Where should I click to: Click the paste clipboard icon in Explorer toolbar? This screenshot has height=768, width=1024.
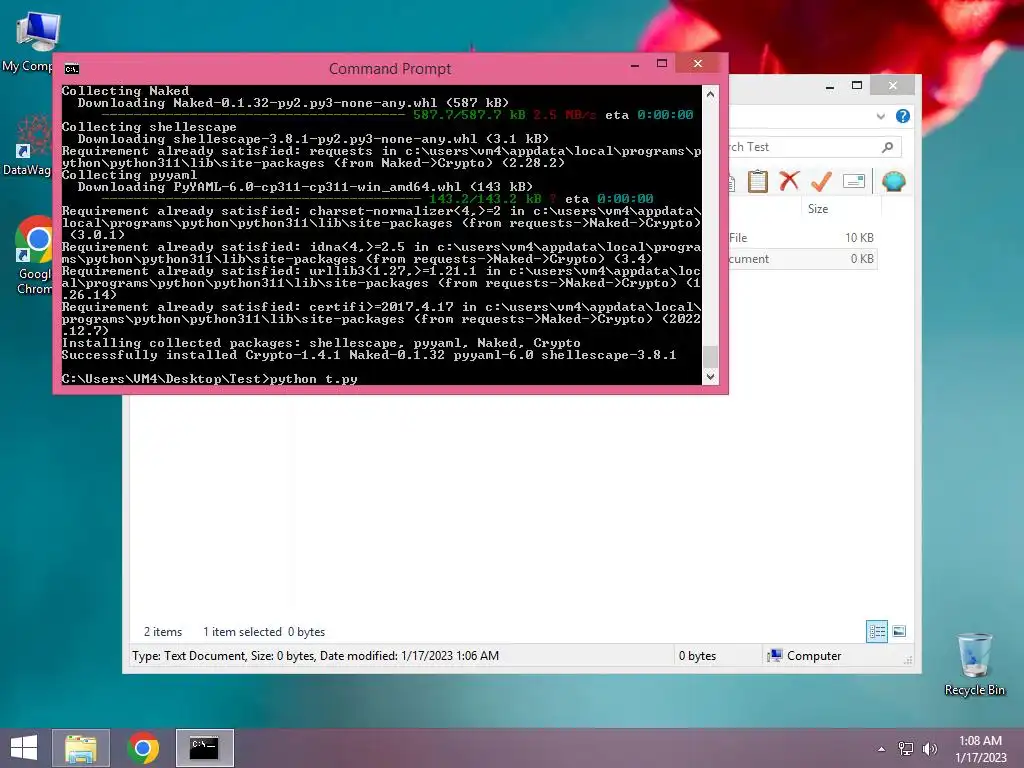(758, 181)
